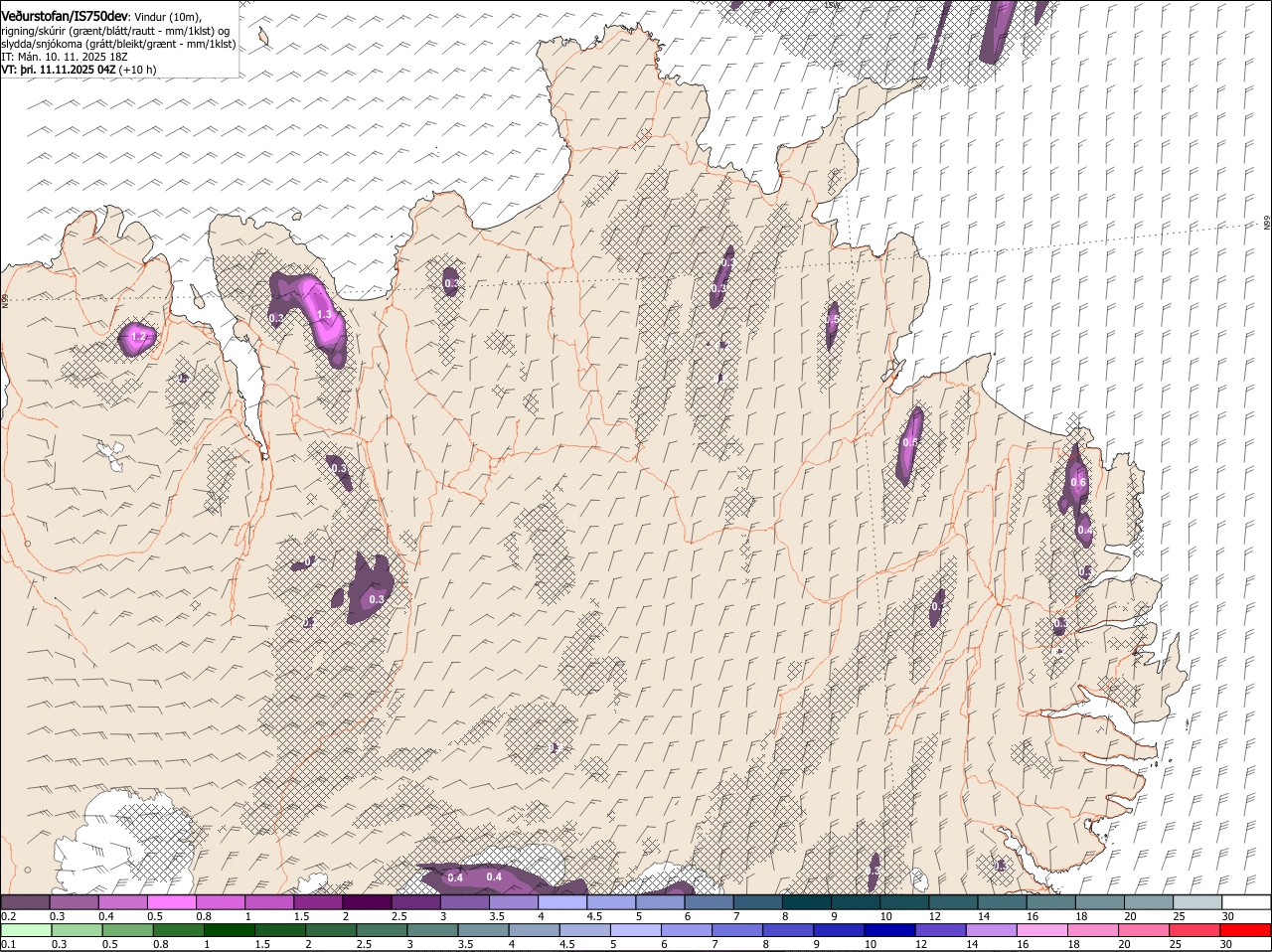1272x952 pixels.
Task: Select the white 30 swatch in upper legend
Action: click(1246, 902)
